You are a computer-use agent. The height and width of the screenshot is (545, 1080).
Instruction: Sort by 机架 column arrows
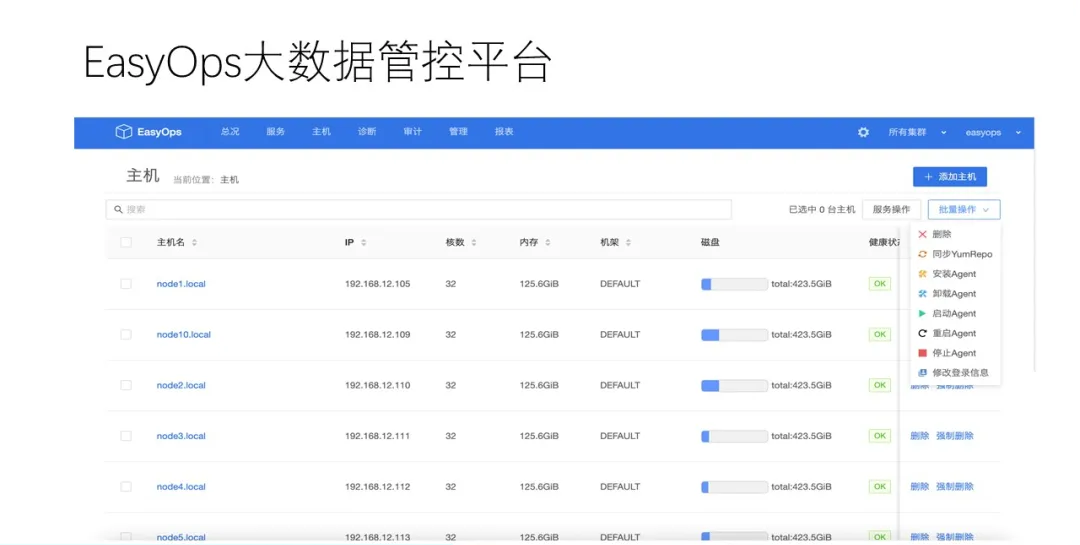[628, 243]
